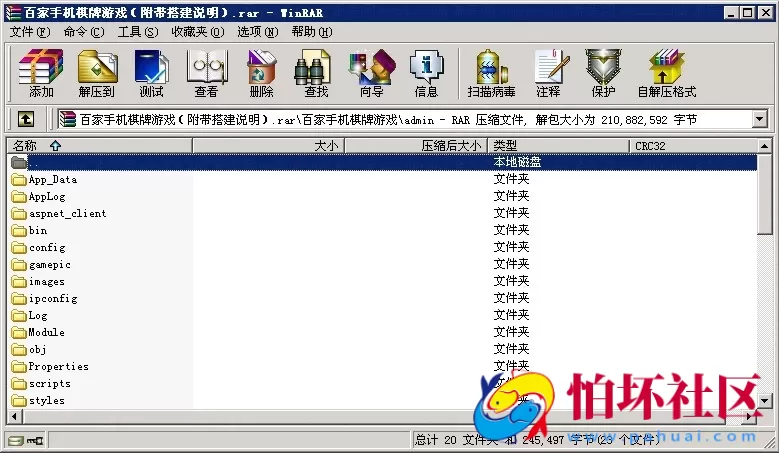Open the address bar dropdown arrow
Screen dimensions: 779x453
pyautogui.click(x=759, y=119)
